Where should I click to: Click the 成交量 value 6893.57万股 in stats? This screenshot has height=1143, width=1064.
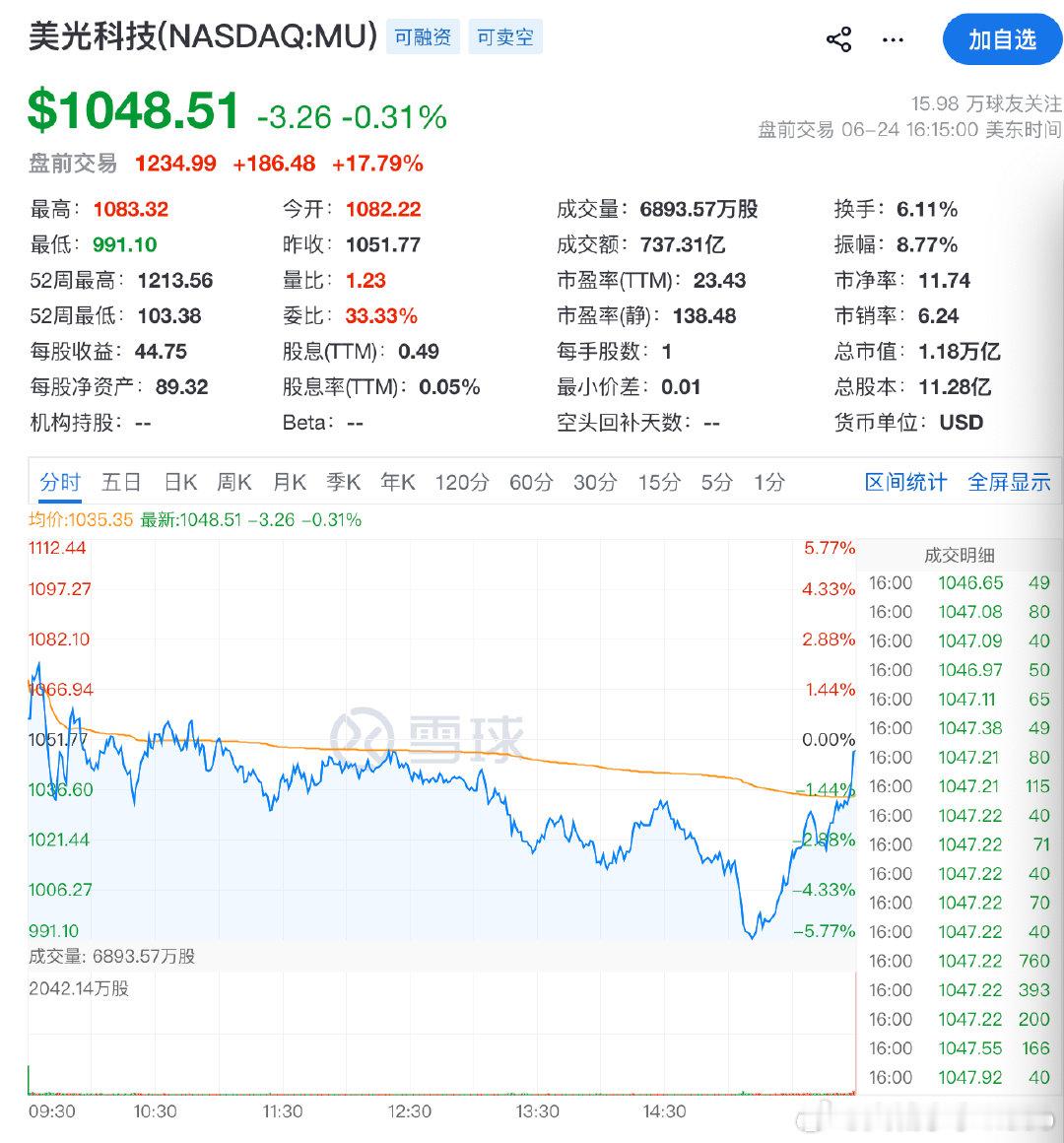(698, 209)
